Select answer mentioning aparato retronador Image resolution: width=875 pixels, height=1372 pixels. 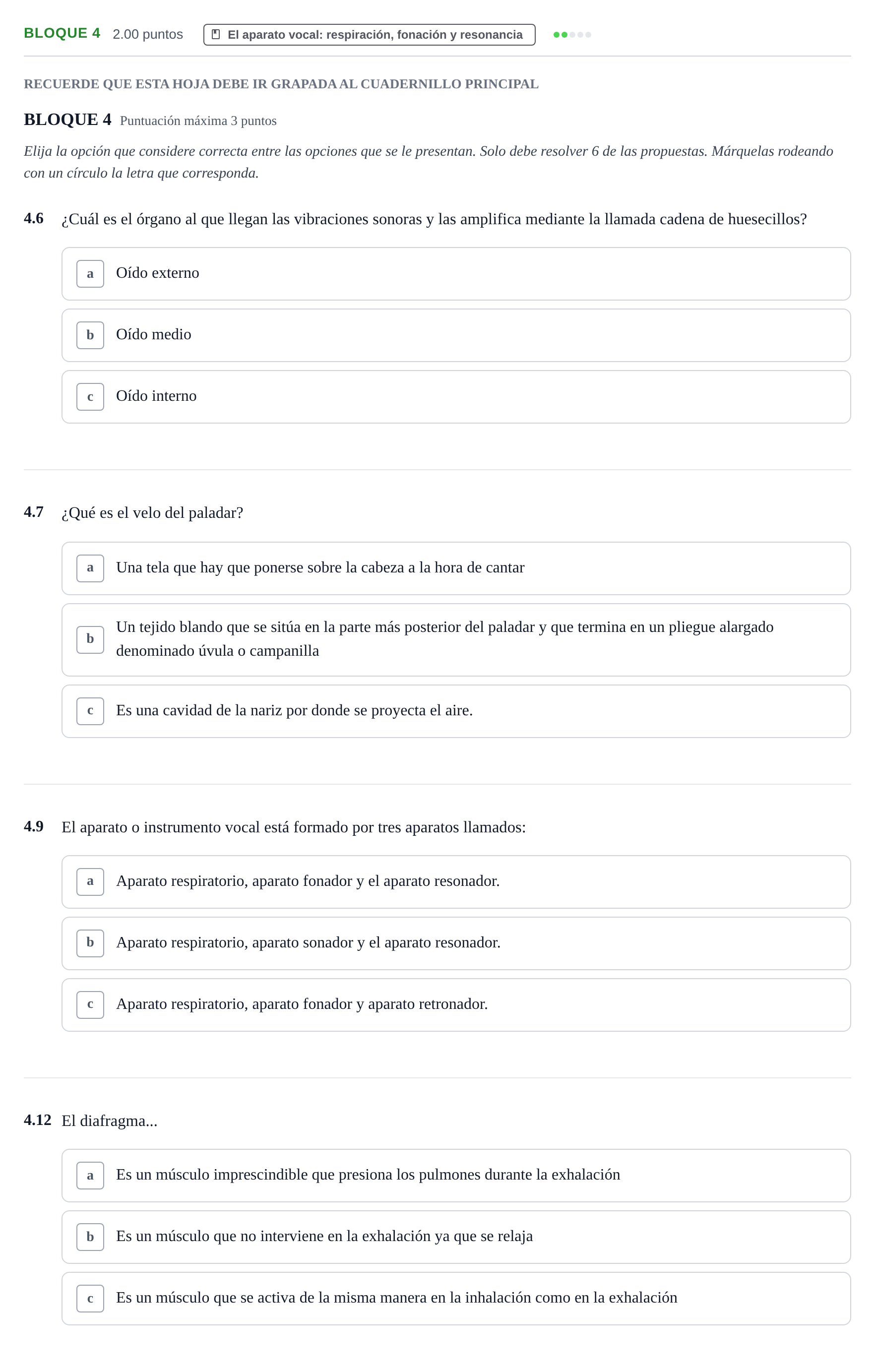click(456, 1004)
